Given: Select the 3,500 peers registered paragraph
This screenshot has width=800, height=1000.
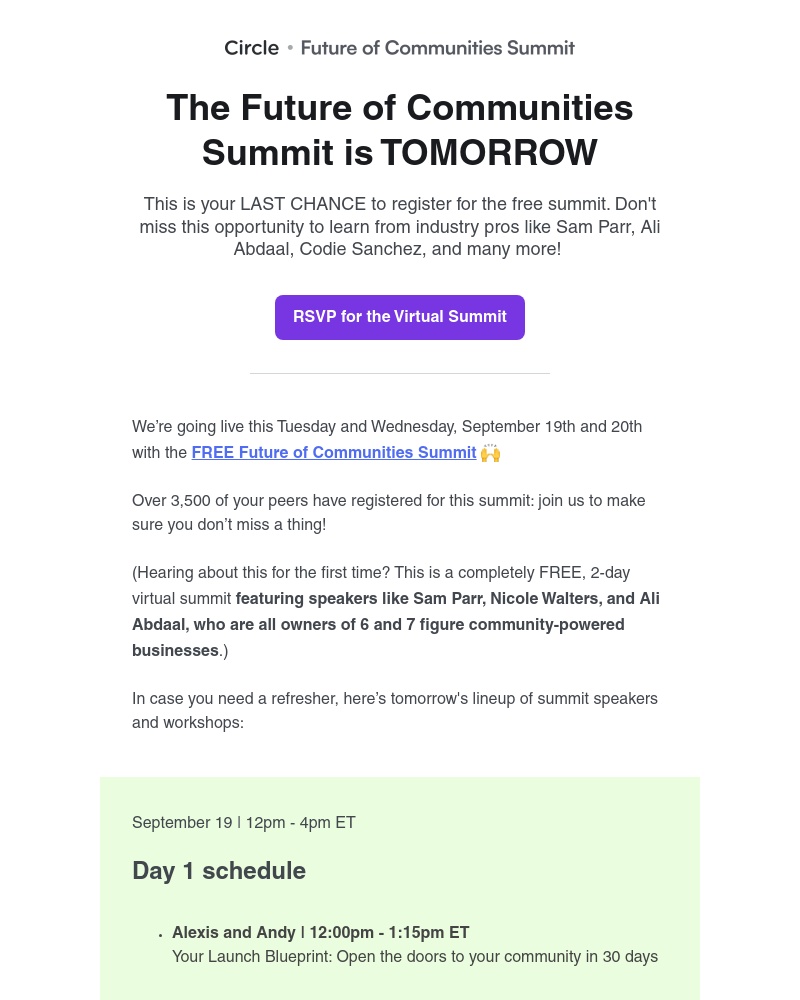Looking at the screenshot, I should (389, 512).
